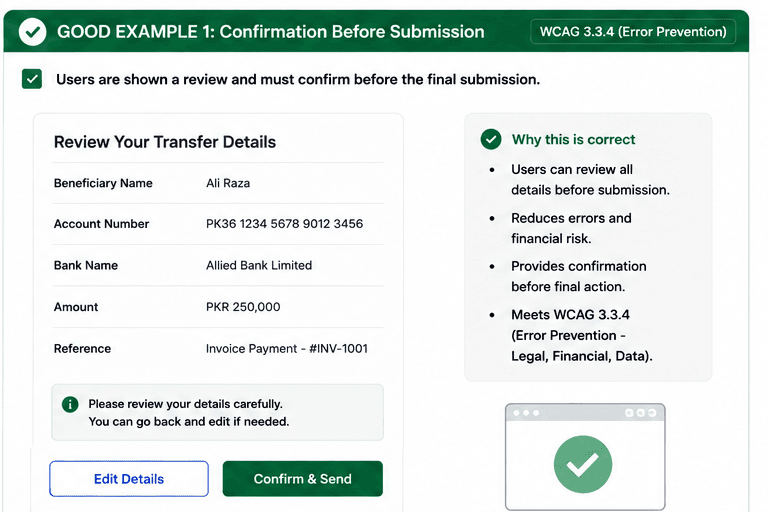Click the Reference label
The width and height of the screenshot is (768, 512).
[x=82, y=349]
